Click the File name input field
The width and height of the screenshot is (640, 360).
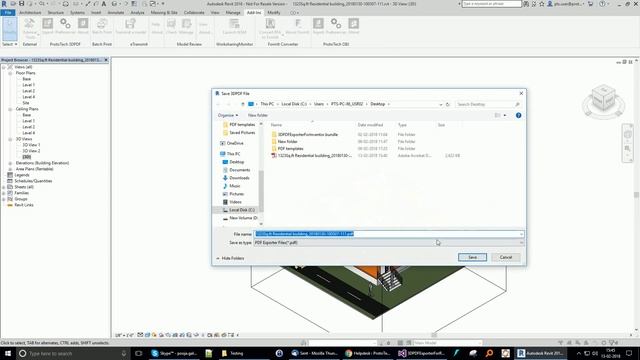pos(389,234)
